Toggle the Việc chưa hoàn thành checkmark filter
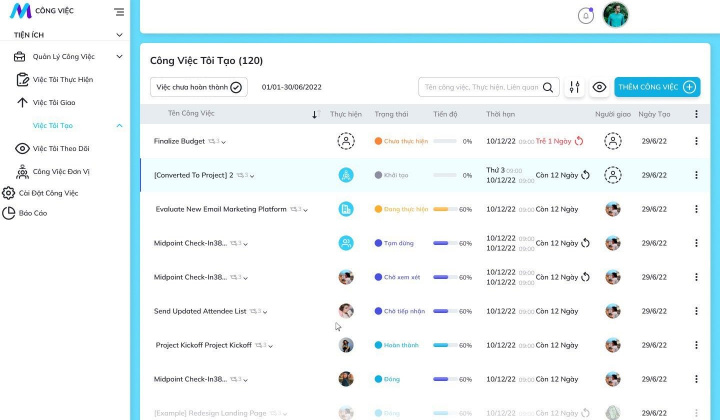This screenshot has height=420, width=720. pos(237,87)
